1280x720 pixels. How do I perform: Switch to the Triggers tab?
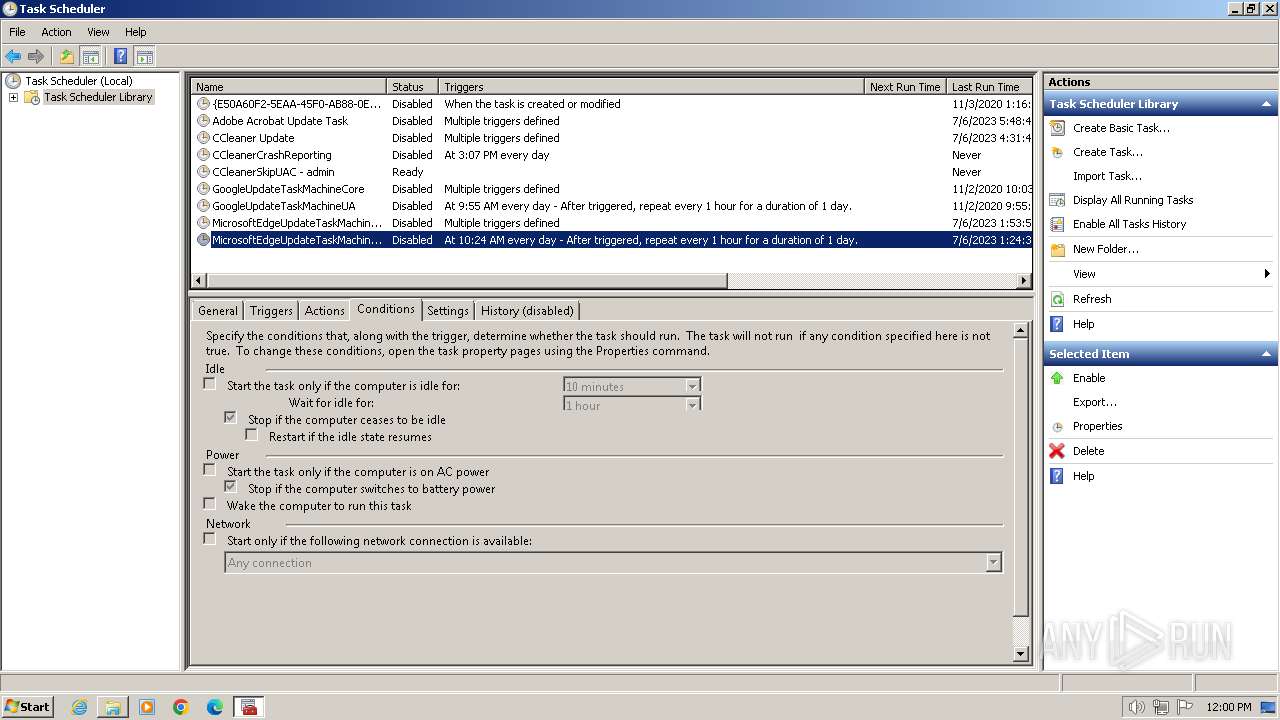[x=271, y=311]
